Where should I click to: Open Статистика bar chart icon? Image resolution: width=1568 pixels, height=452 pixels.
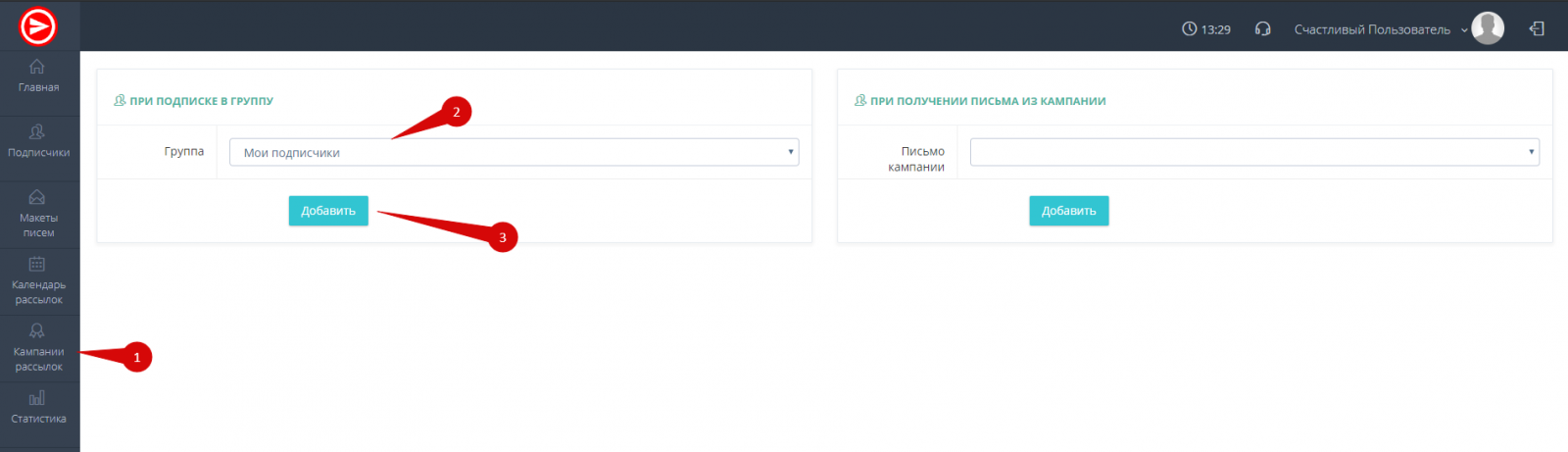point(37,398)
